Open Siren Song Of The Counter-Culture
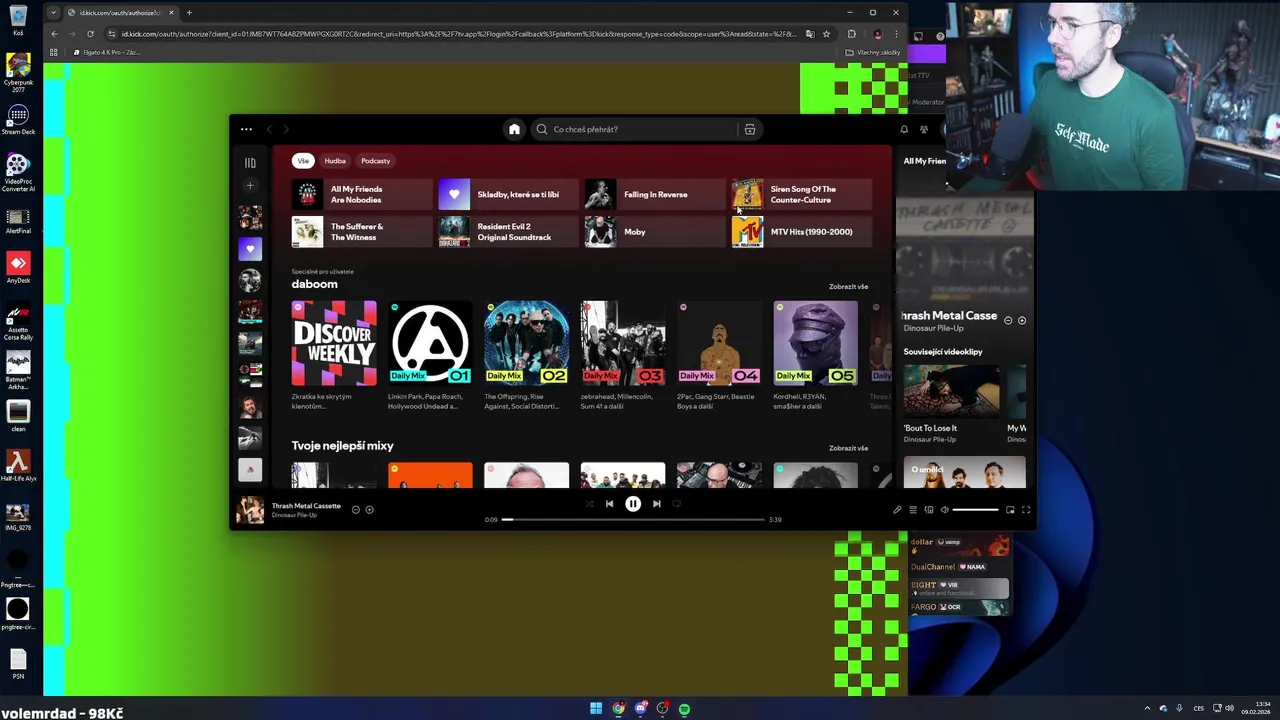Screen dimensions: 1280x720 (x=802, y=194)
